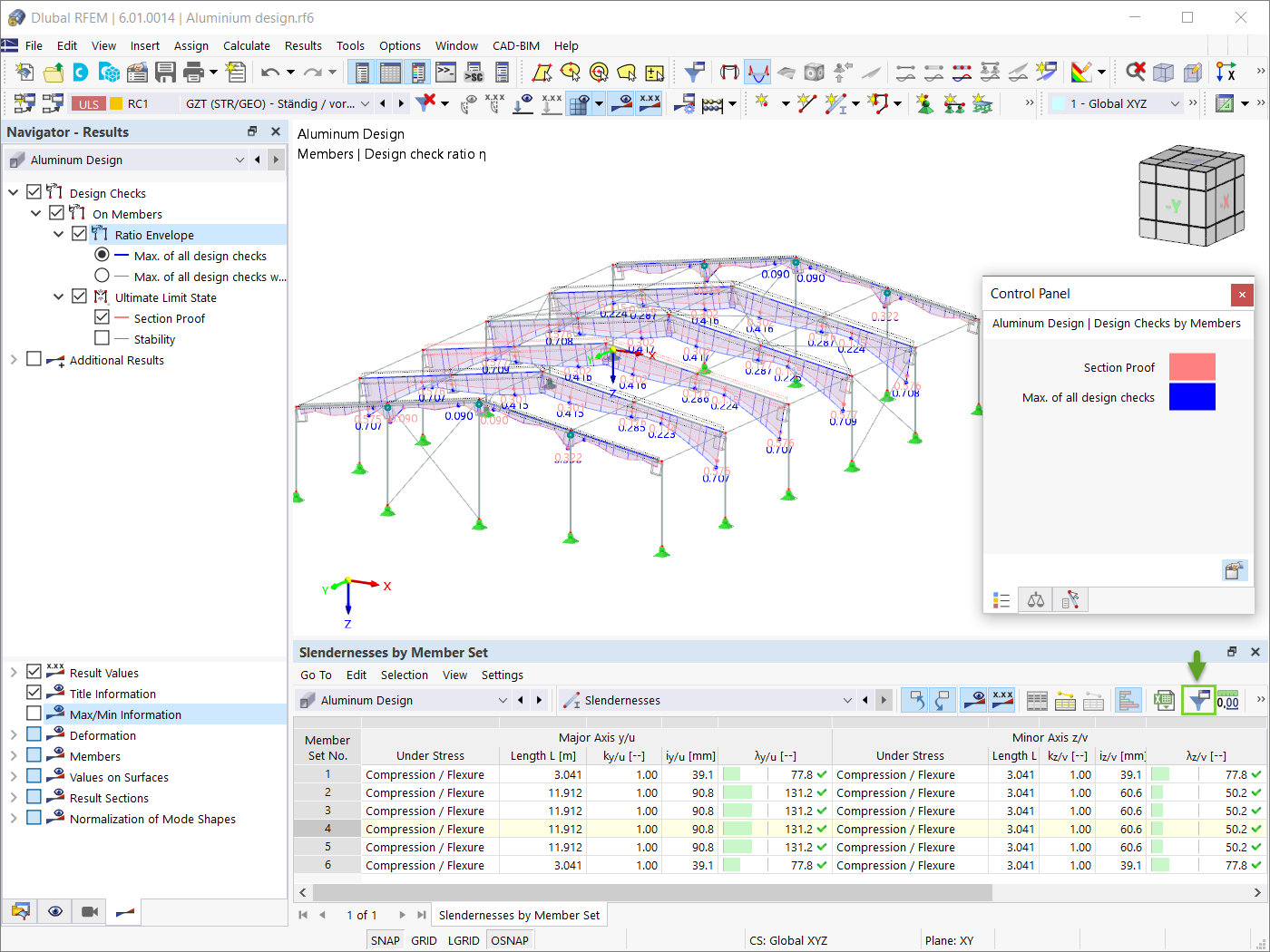This screenshot has height=952, width=1270.
Task: Toggle LGRID in the status bar
Action: point(464,940)
